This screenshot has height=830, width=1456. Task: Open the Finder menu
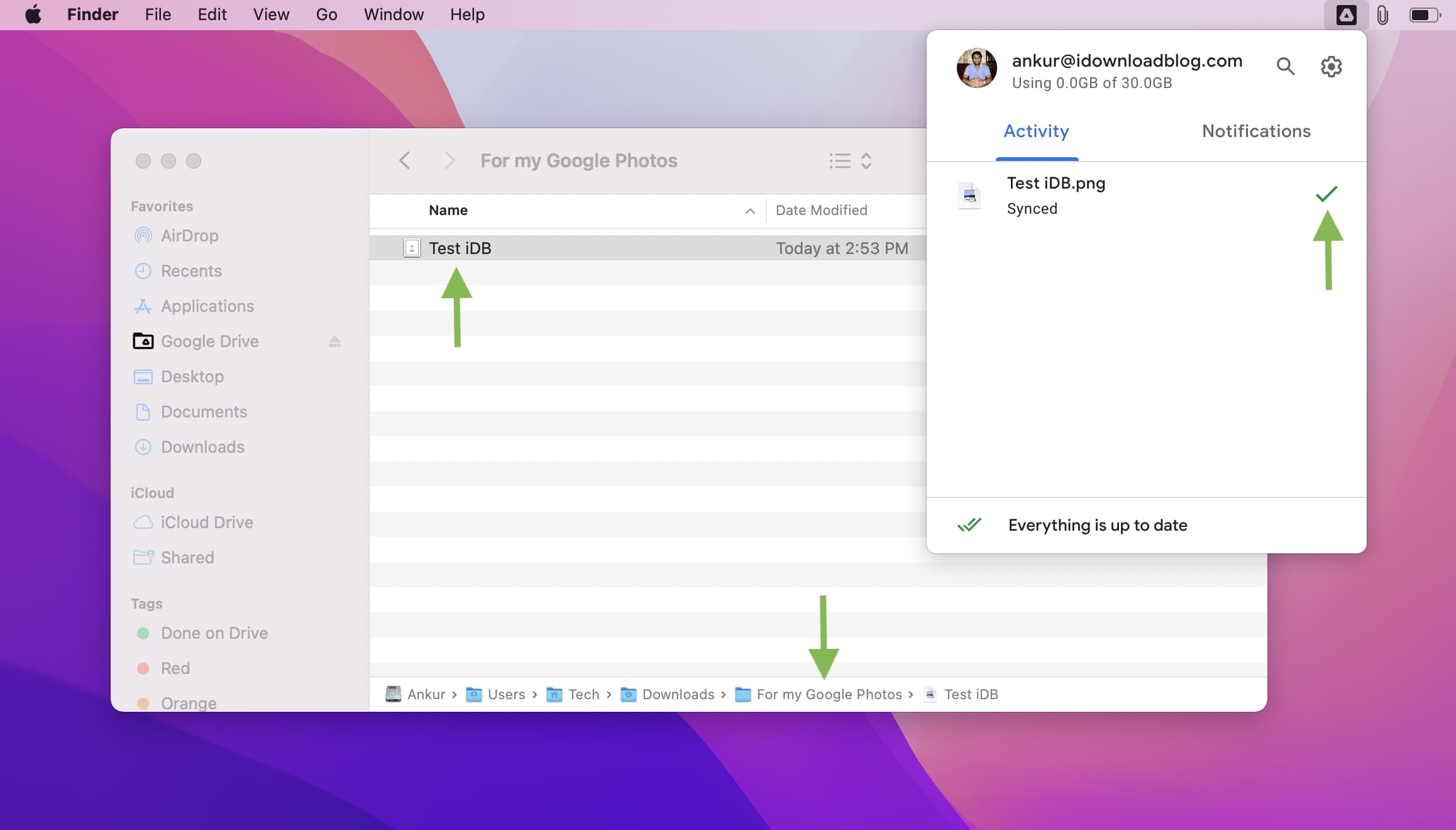(x=92, y=14)
